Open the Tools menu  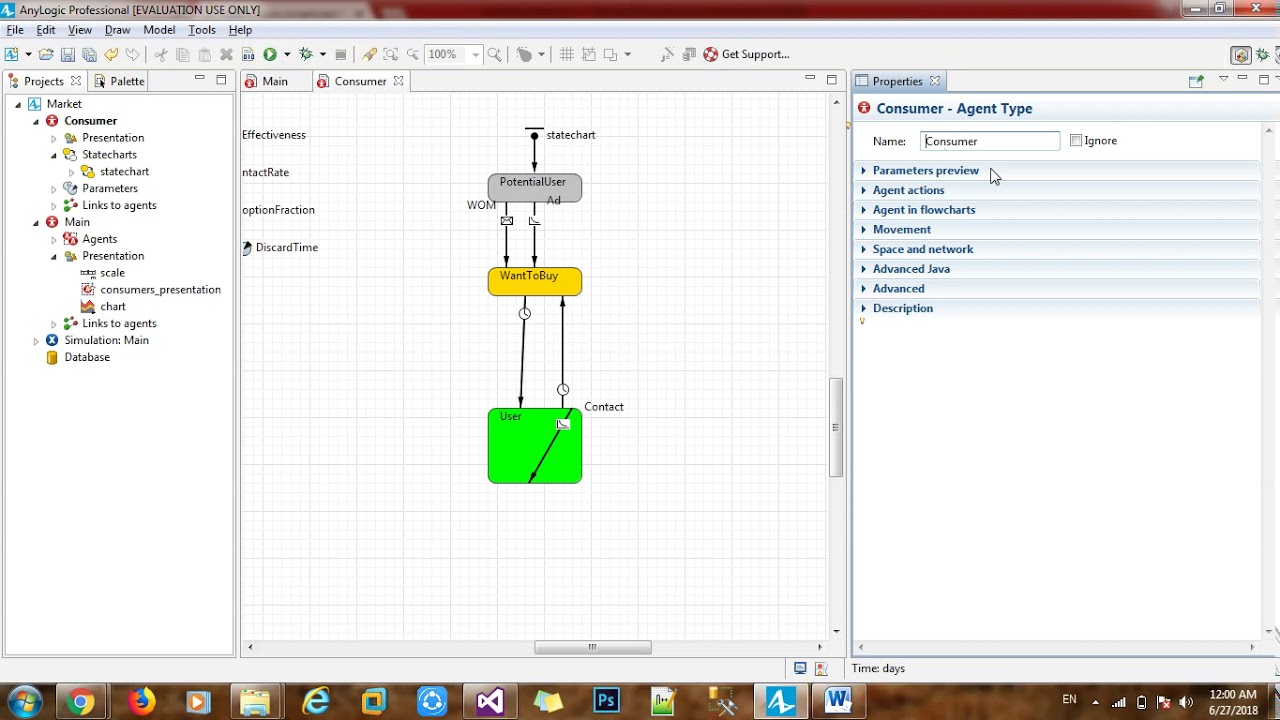click(202, 30)
